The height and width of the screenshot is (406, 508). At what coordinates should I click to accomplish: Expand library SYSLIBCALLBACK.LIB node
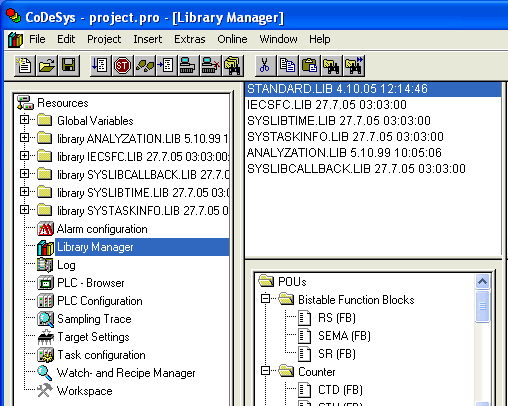click(24, 174)
